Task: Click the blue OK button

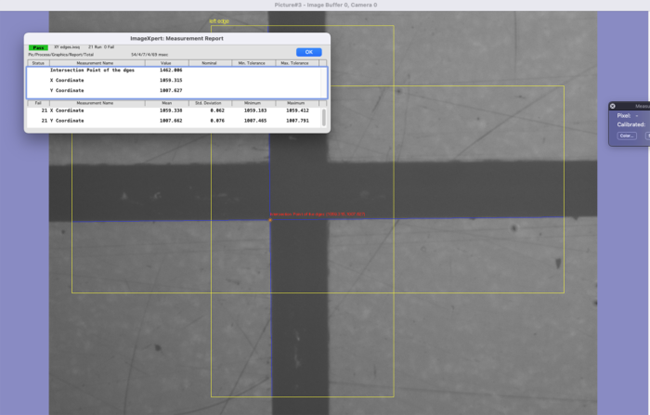Action: point(309,52)
